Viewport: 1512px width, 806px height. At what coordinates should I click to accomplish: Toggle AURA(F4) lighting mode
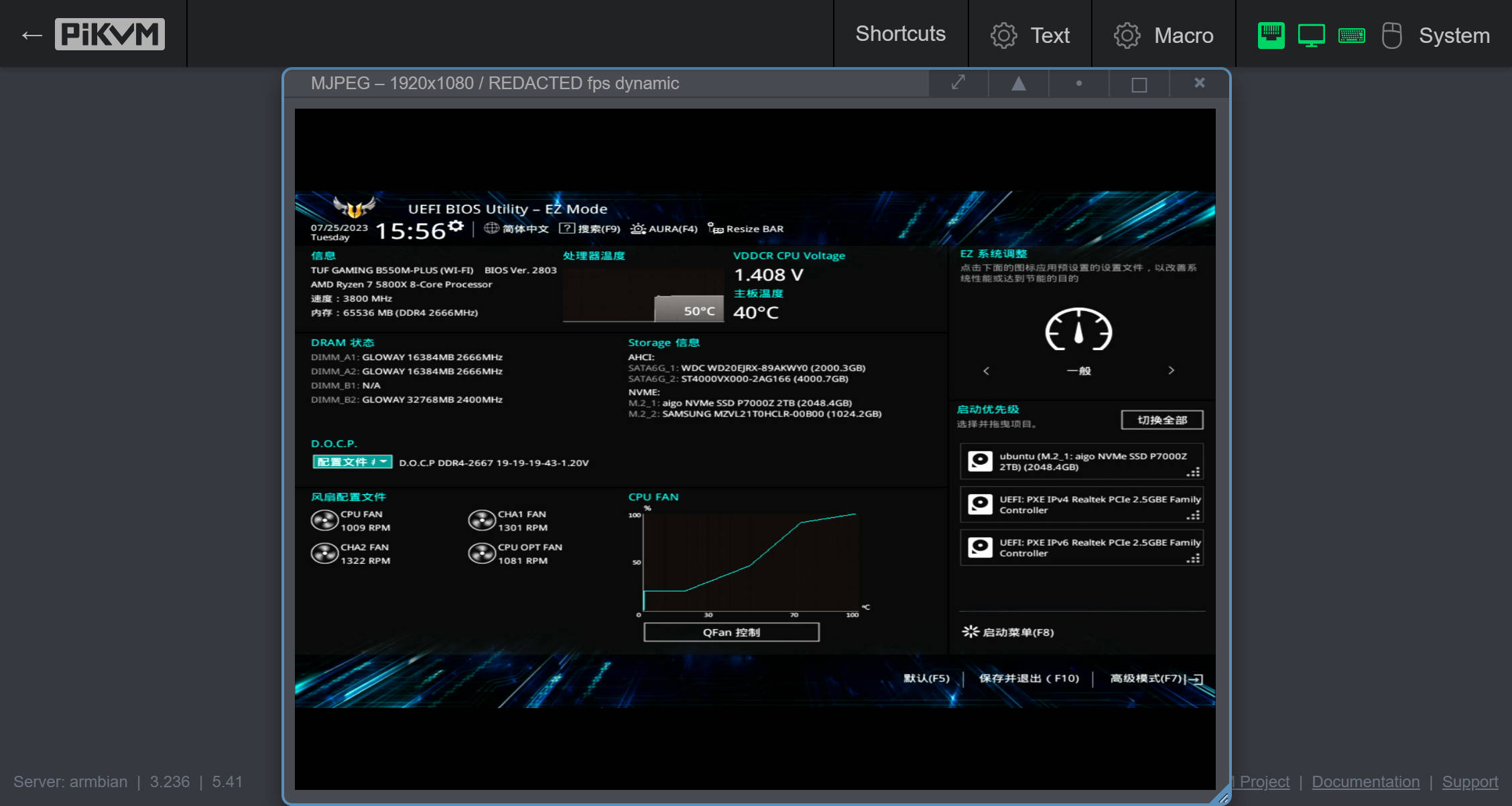click(x=664, y=229)
